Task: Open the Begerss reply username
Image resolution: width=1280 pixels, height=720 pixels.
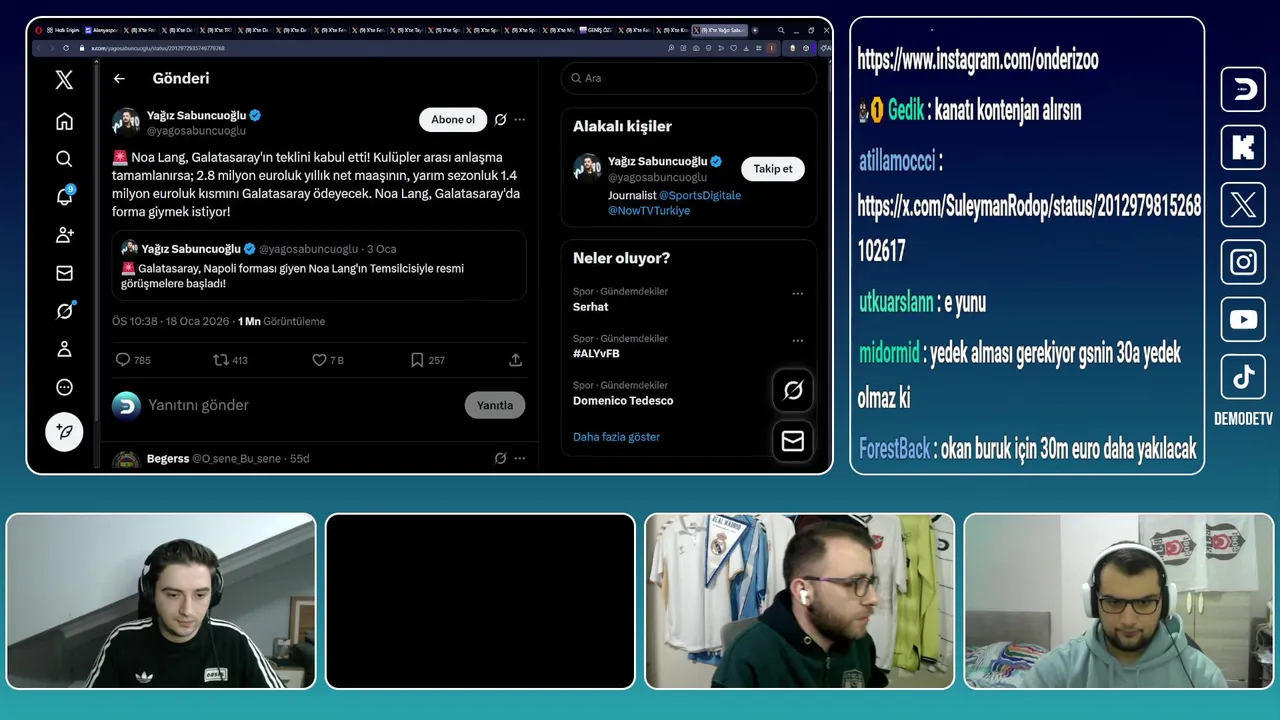Action: coord(168,459)
